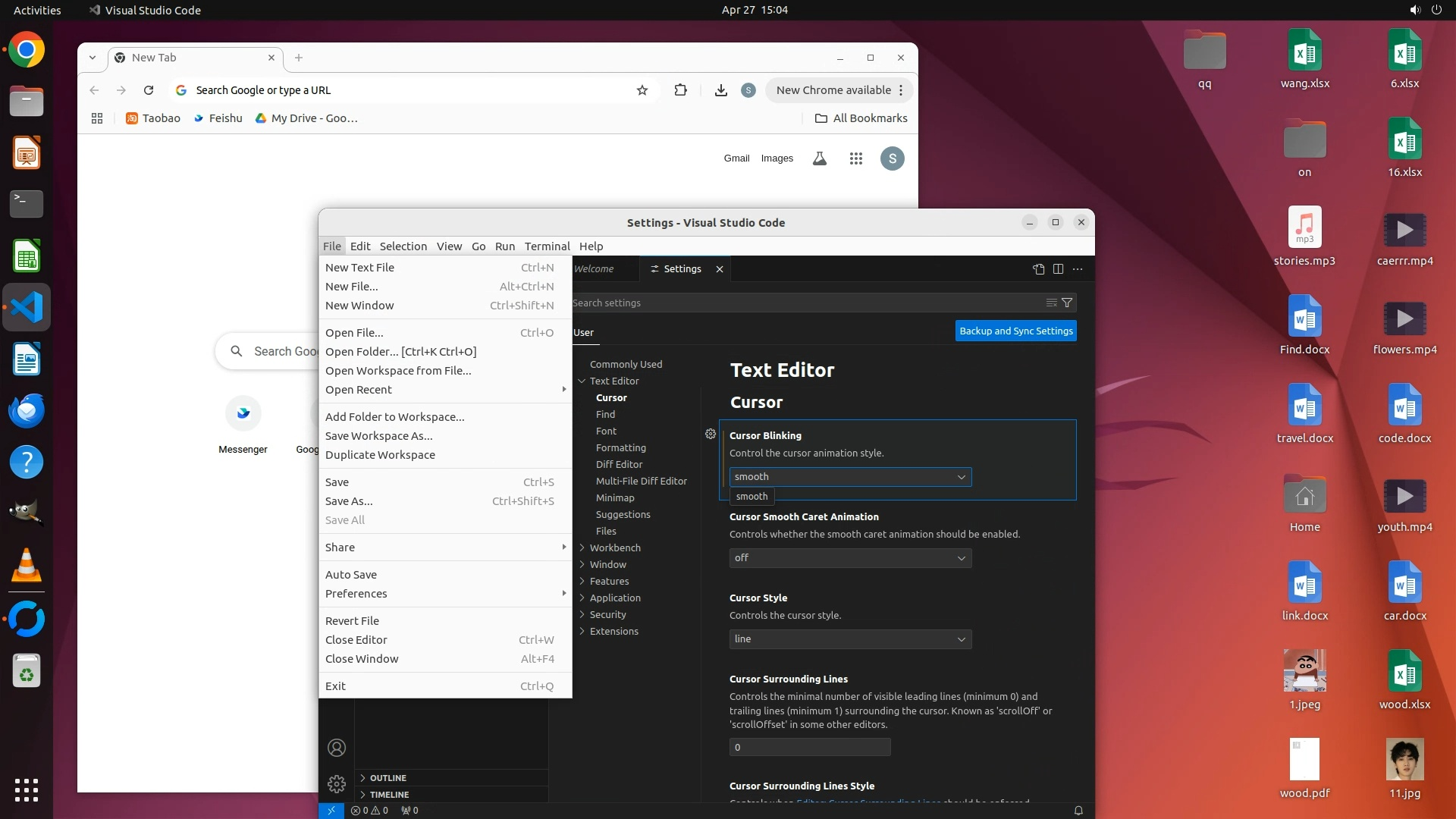This screenshot has height=819, width=1456.
Task: Click the Clear Settings Search icon
Action: pos(1051,303)
